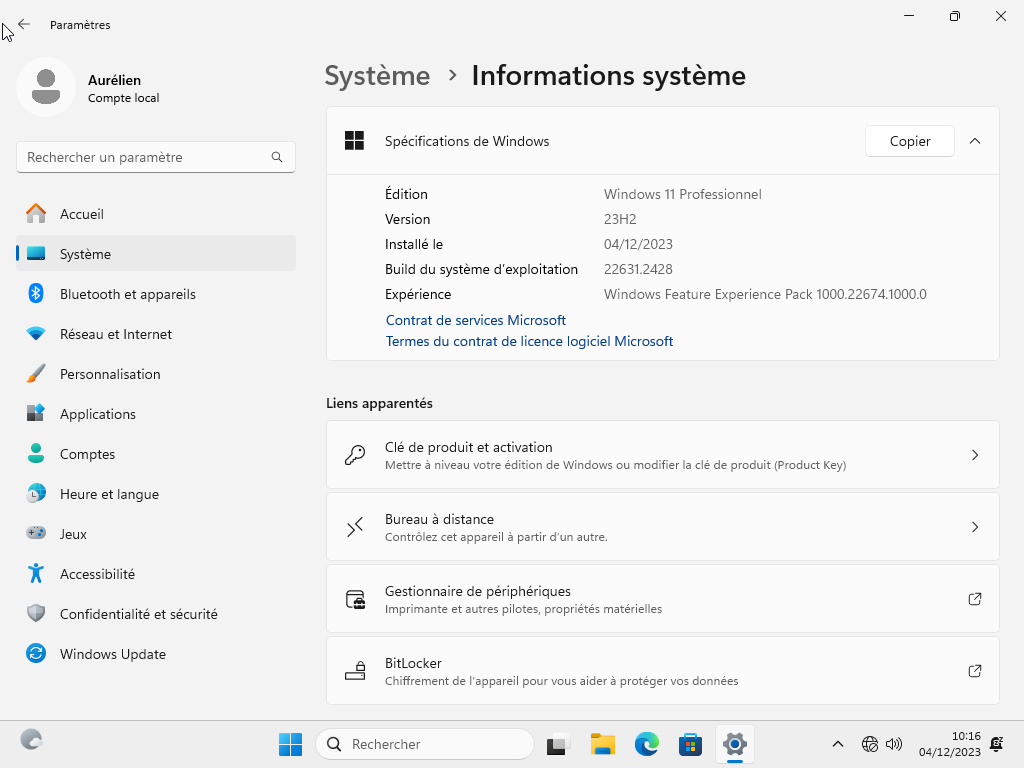The image size is (1024, 768).
Task: Click the taskbar Rechercher search box
Action: (424, 744)
